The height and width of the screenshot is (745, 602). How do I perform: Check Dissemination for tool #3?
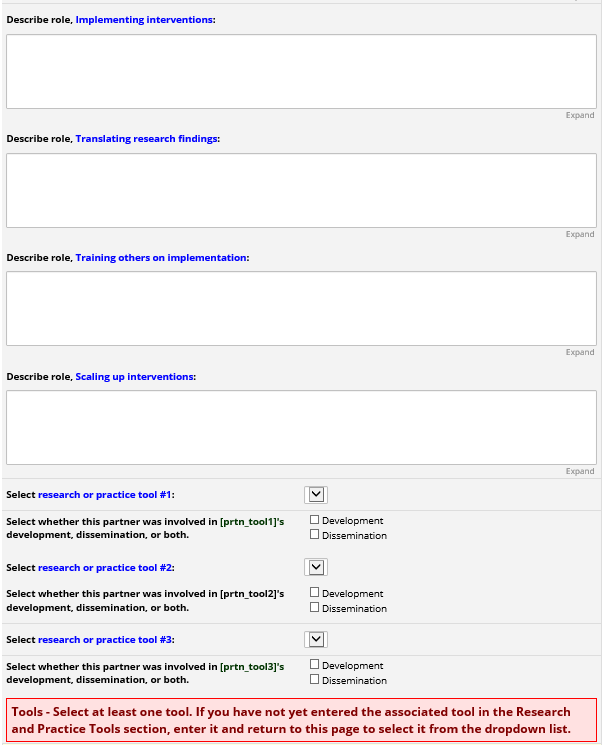pyautogui.click(x=315, y=680)
